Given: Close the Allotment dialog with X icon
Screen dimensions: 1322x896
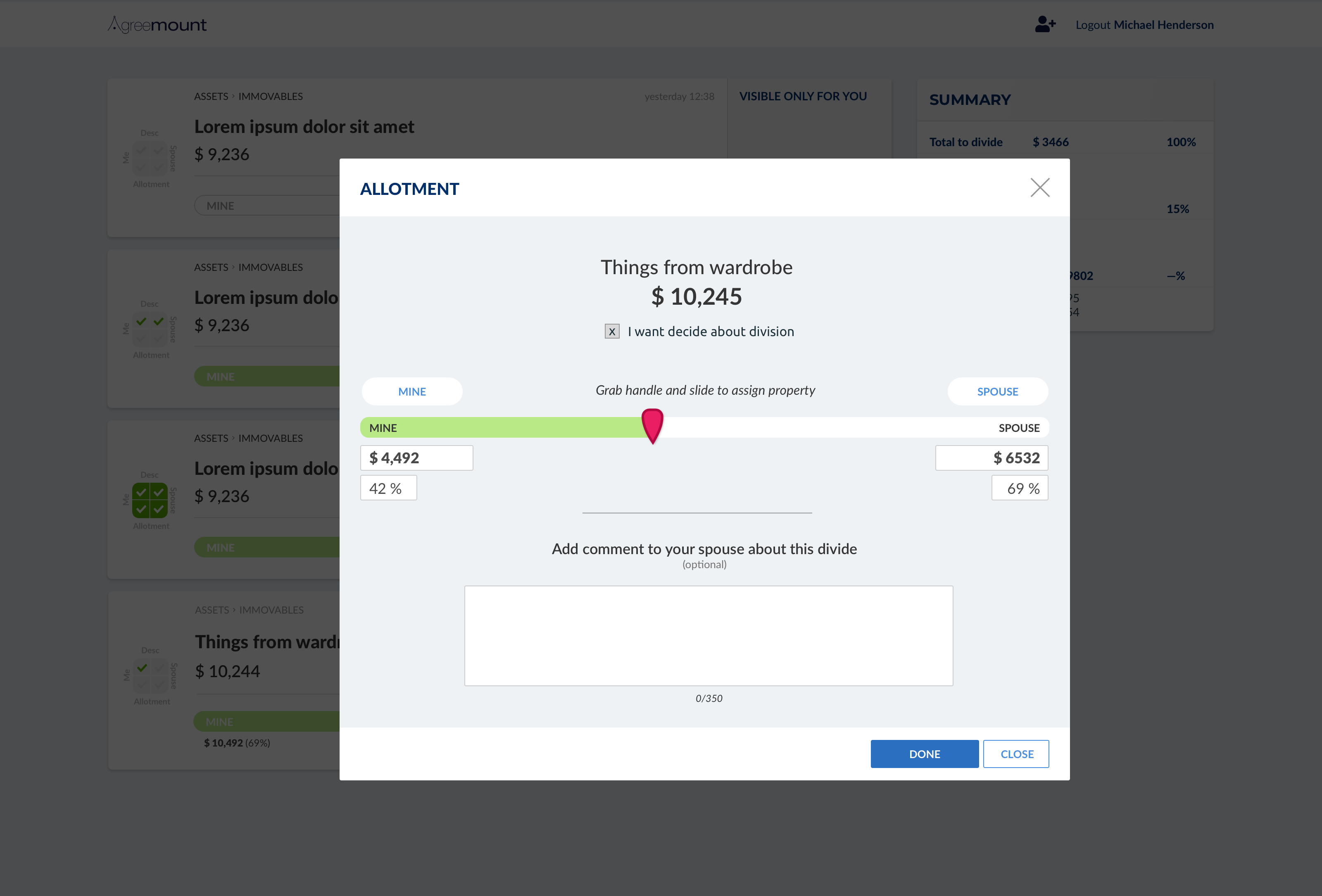Looking at the screenshot, I should pos(1039,187).
